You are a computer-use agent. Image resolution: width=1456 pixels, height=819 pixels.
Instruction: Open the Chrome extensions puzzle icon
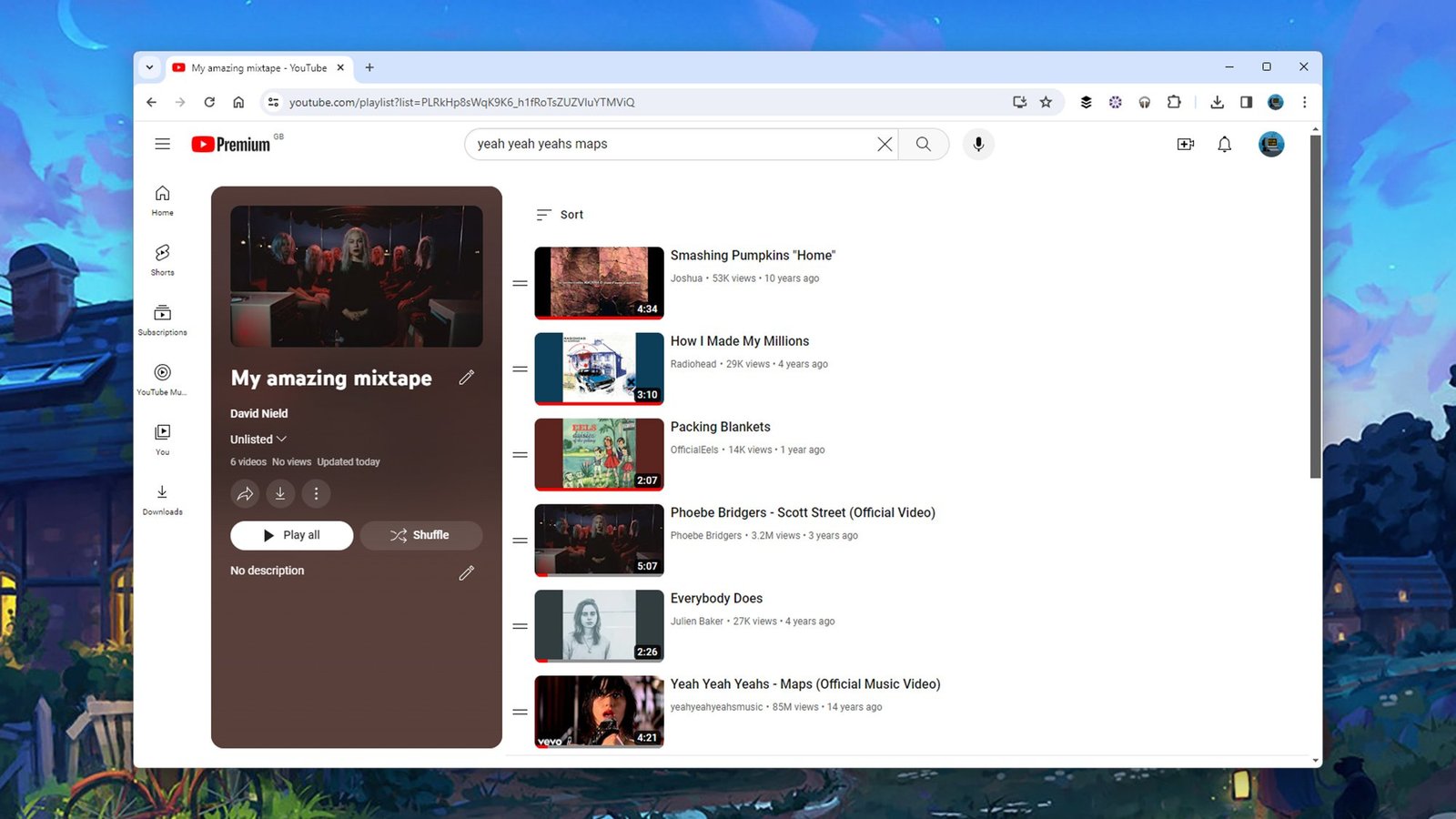(x=1174, y=102)
